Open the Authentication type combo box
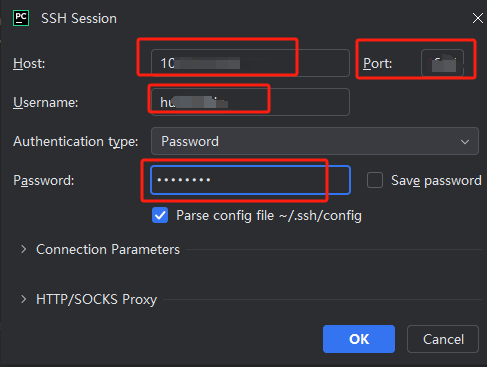Screen dimensions: 487x367 315,141
